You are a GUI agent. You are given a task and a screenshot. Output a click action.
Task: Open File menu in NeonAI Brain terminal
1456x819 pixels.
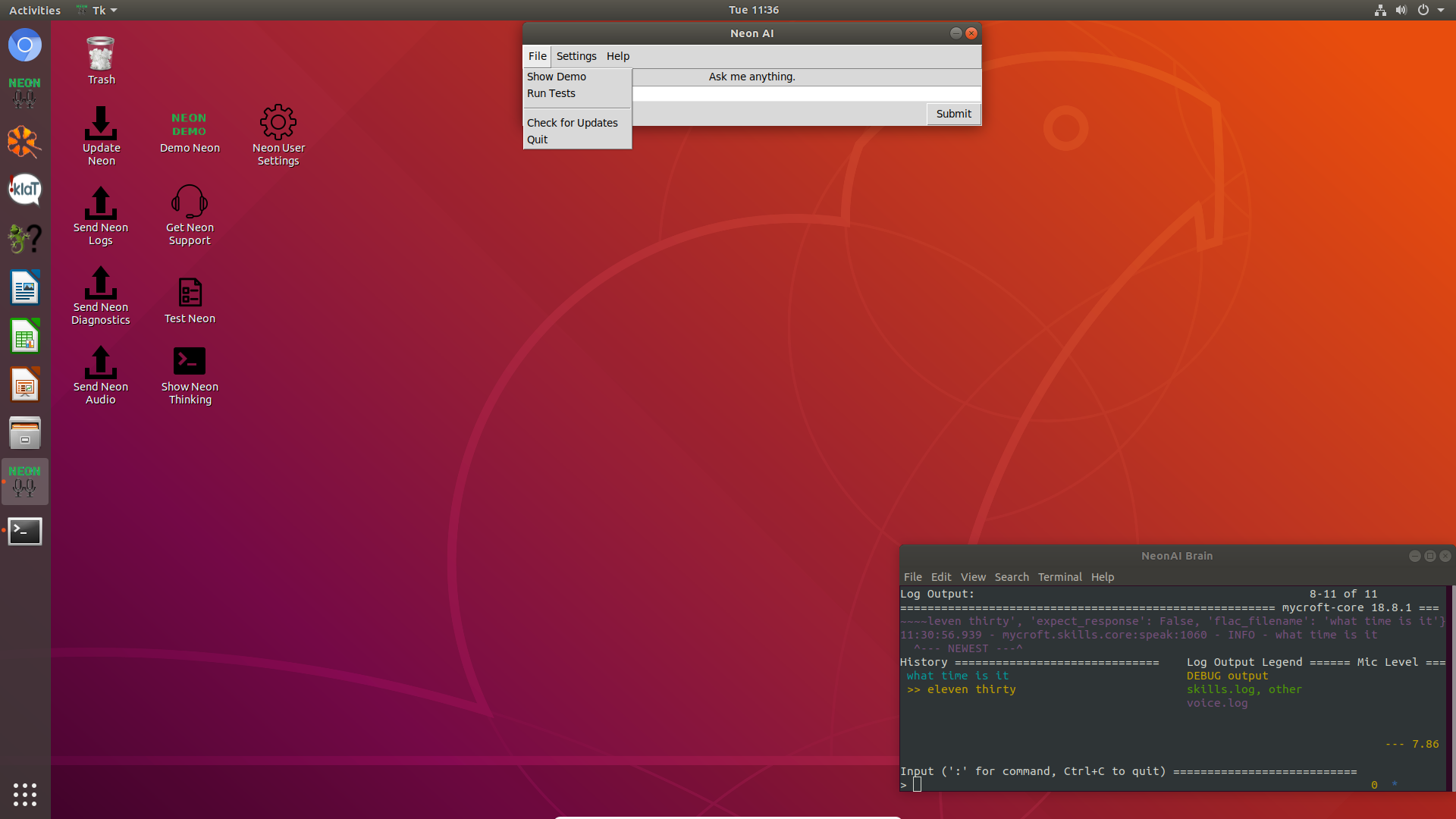pyautogui.click(x=912, y=577)
